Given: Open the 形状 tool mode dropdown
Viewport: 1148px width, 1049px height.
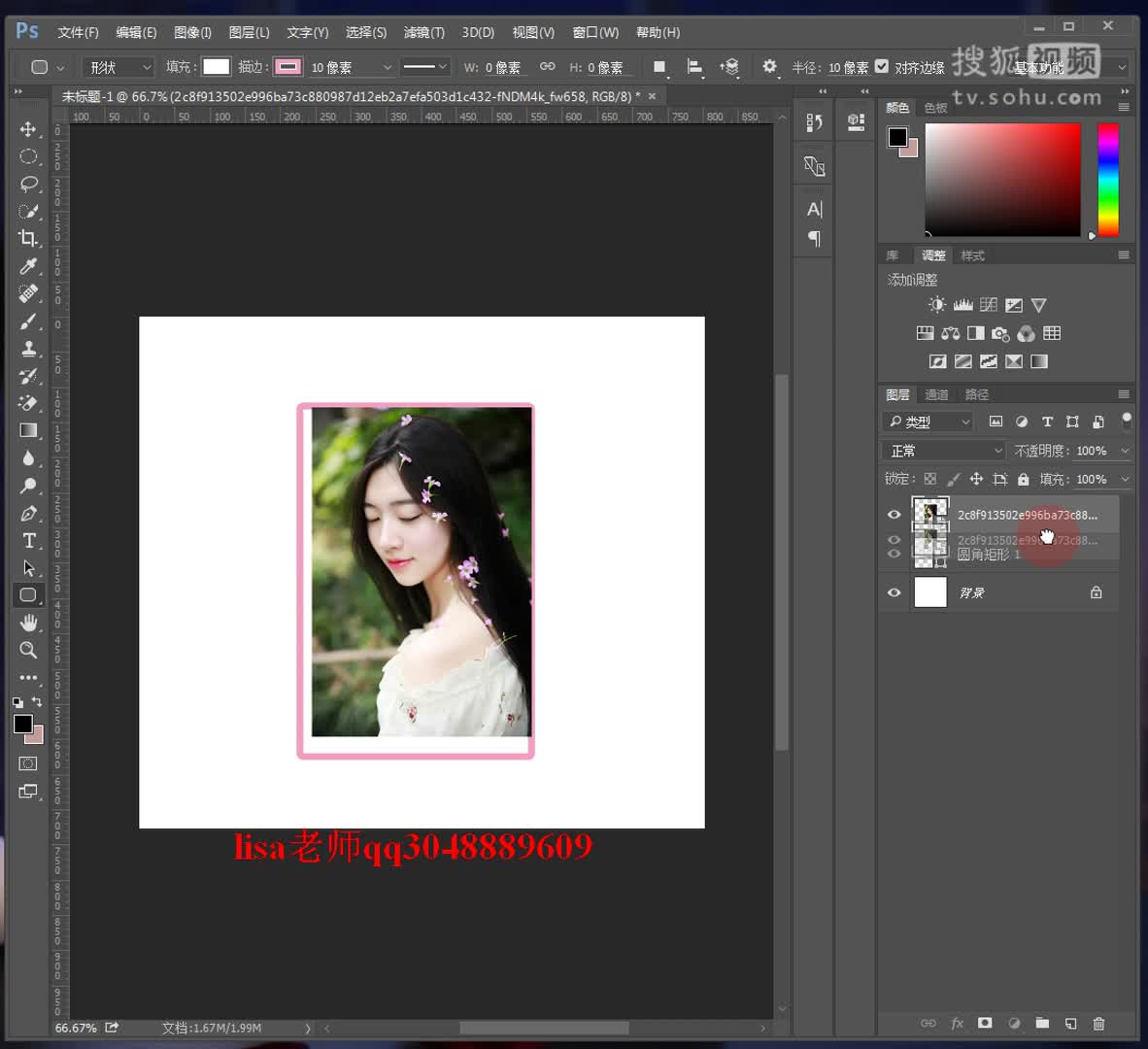Looking at the screenshot, I should [118, 67].
